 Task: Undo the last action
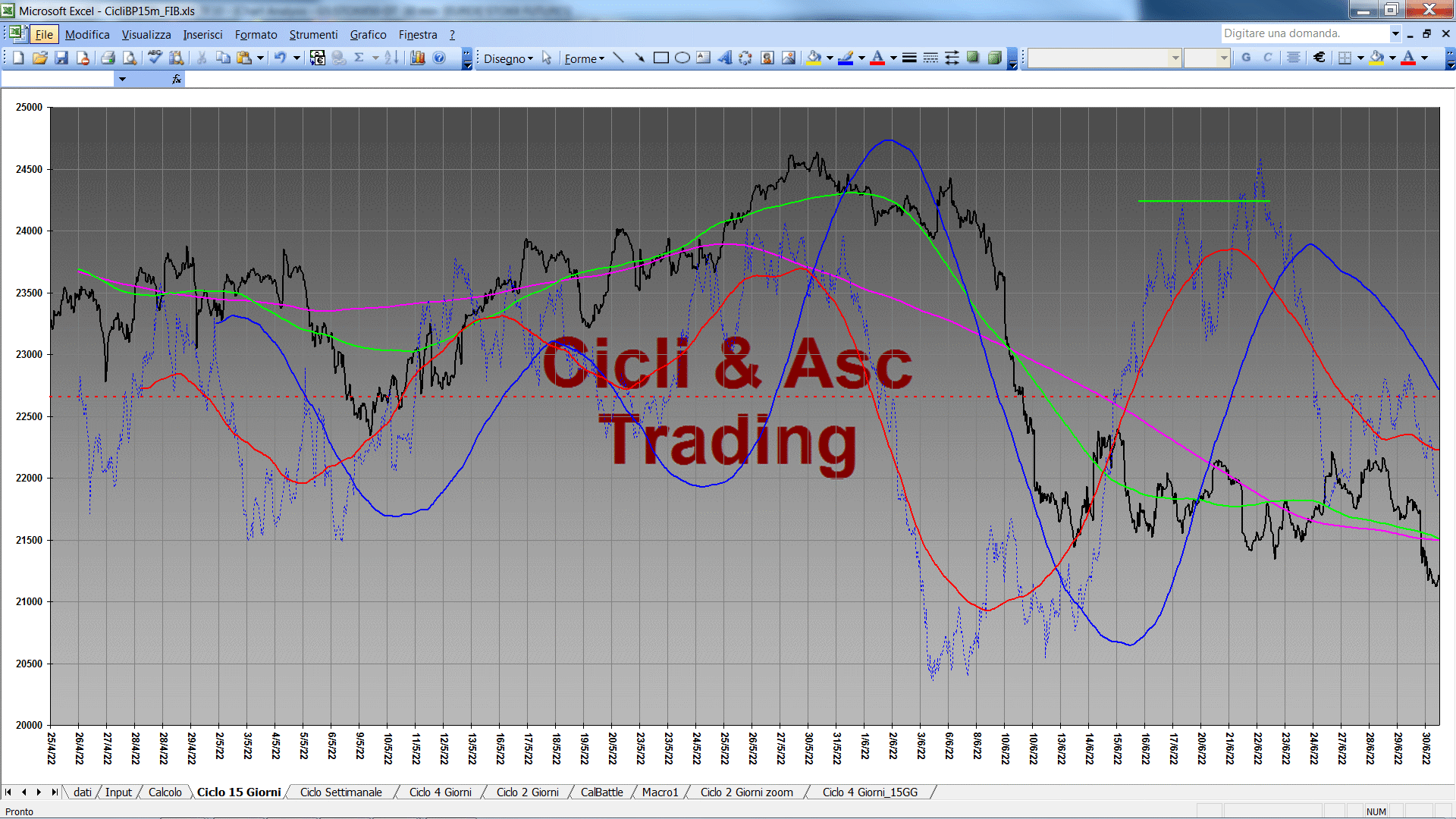tap(280, 58)
